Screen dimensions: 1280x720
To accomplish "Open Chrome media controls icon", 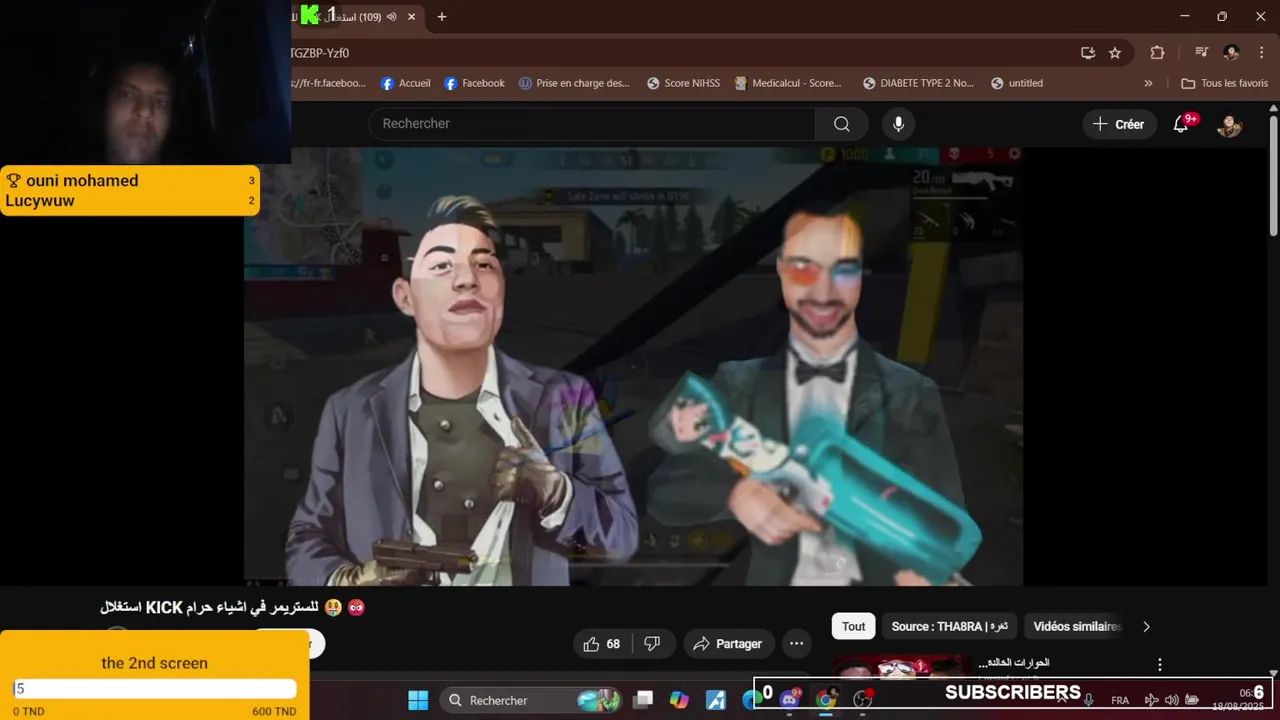I will (1201, 53).
